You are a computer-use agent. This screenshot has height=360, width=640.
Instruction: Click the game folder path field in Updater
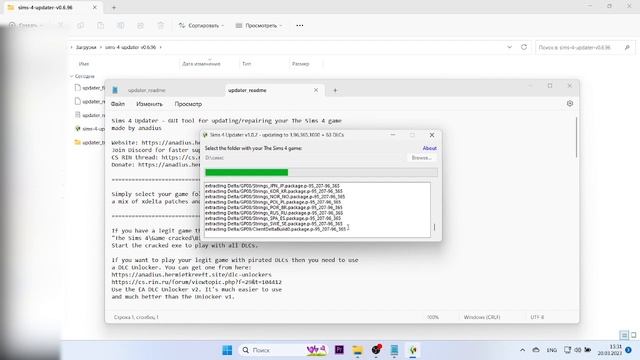coord(304,158)
